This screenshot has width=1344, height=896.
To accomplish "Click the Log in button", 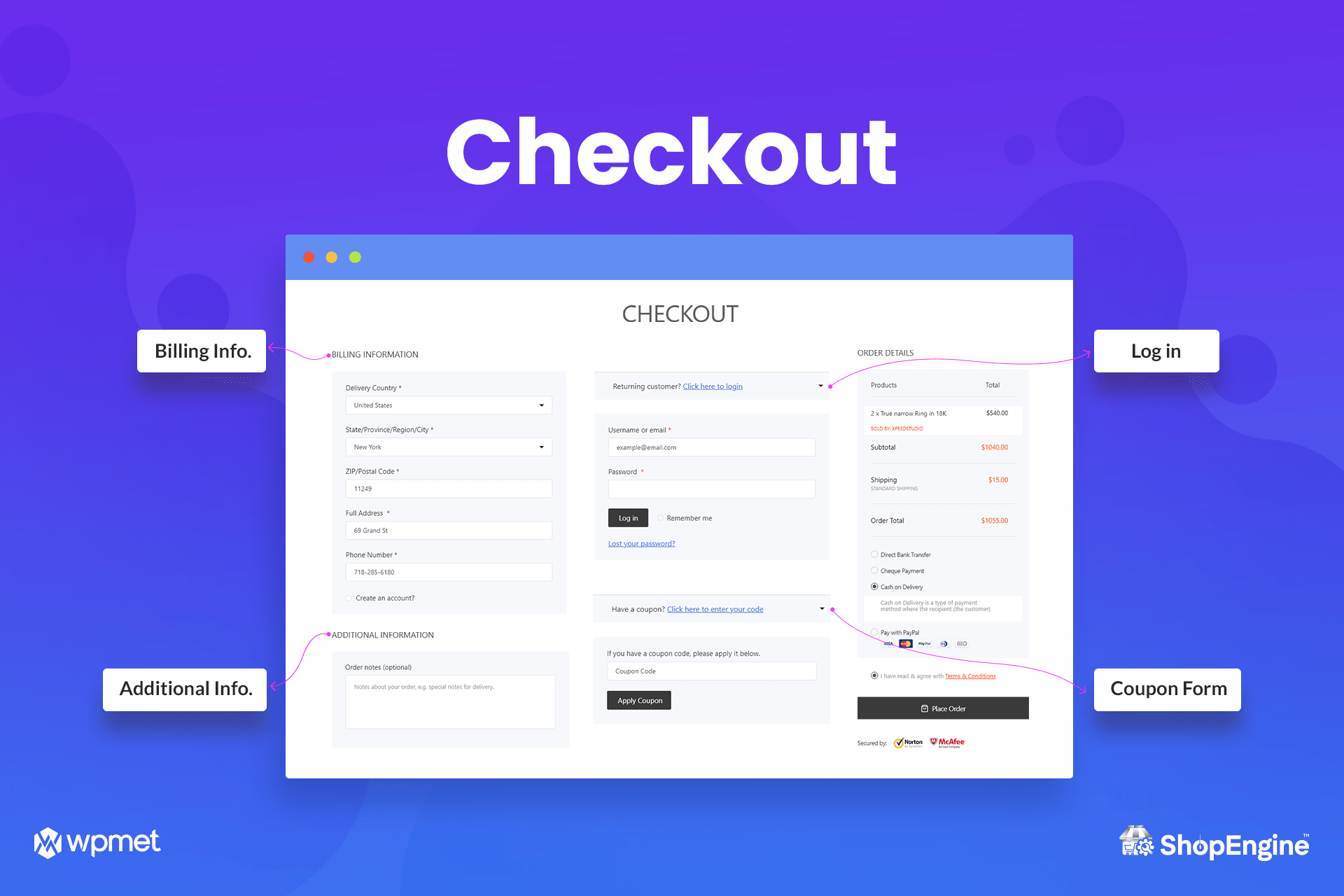I will pyautogui.click(x=628, y=518).
